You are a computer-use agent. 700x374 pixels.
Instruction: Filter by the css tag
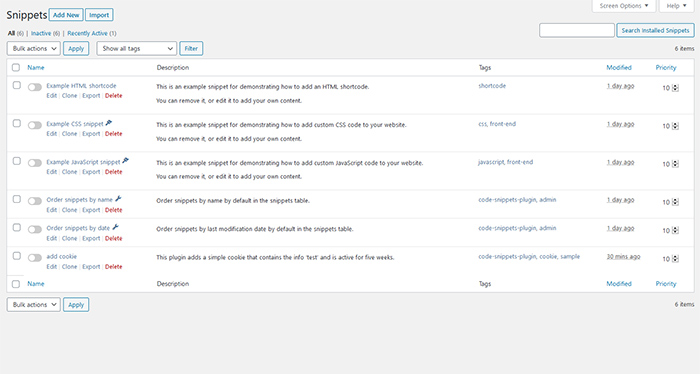tap(483, 124)
